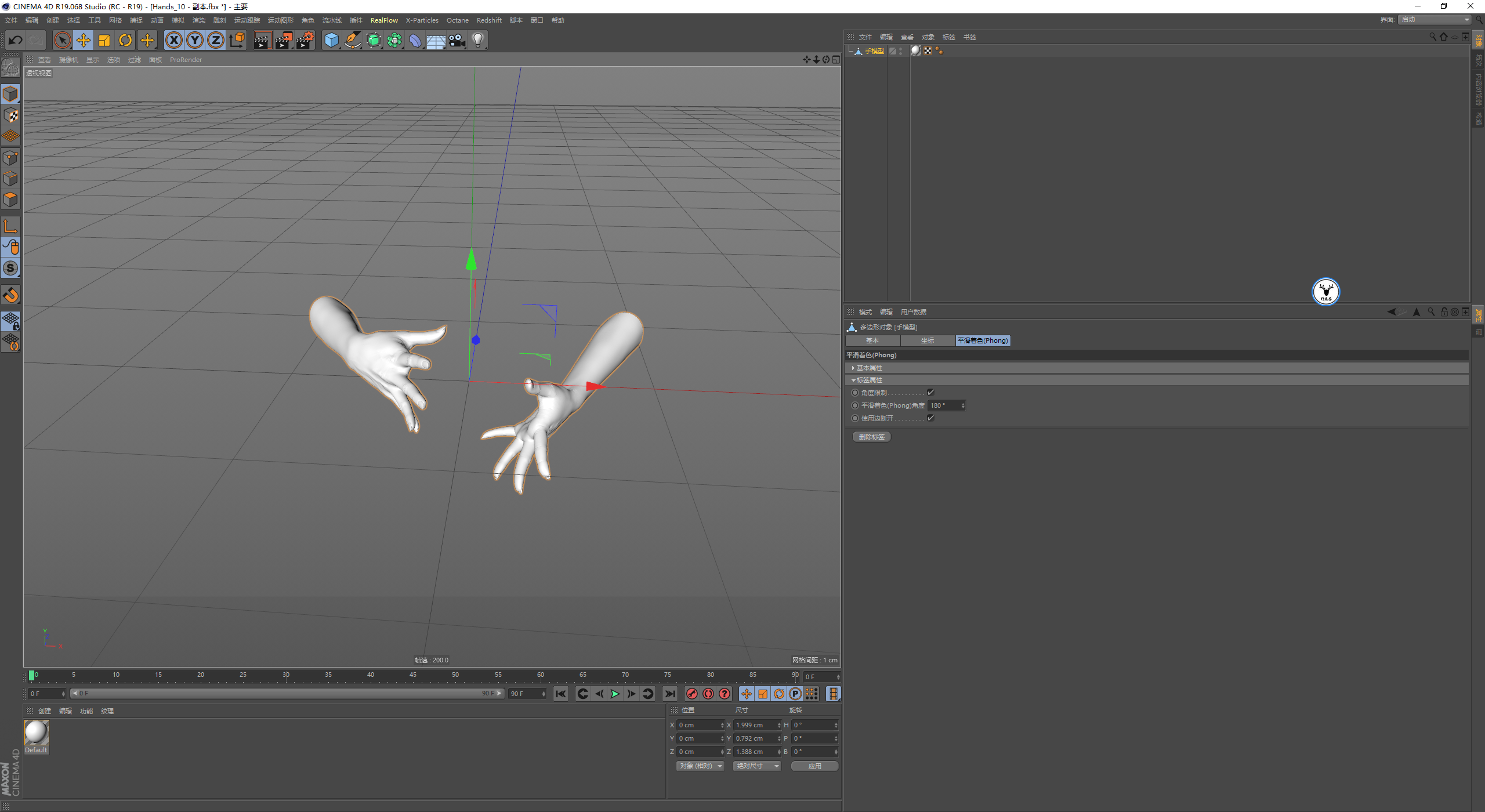
Task: Open the 对象 (相对) dropdown
Action: 701,766
